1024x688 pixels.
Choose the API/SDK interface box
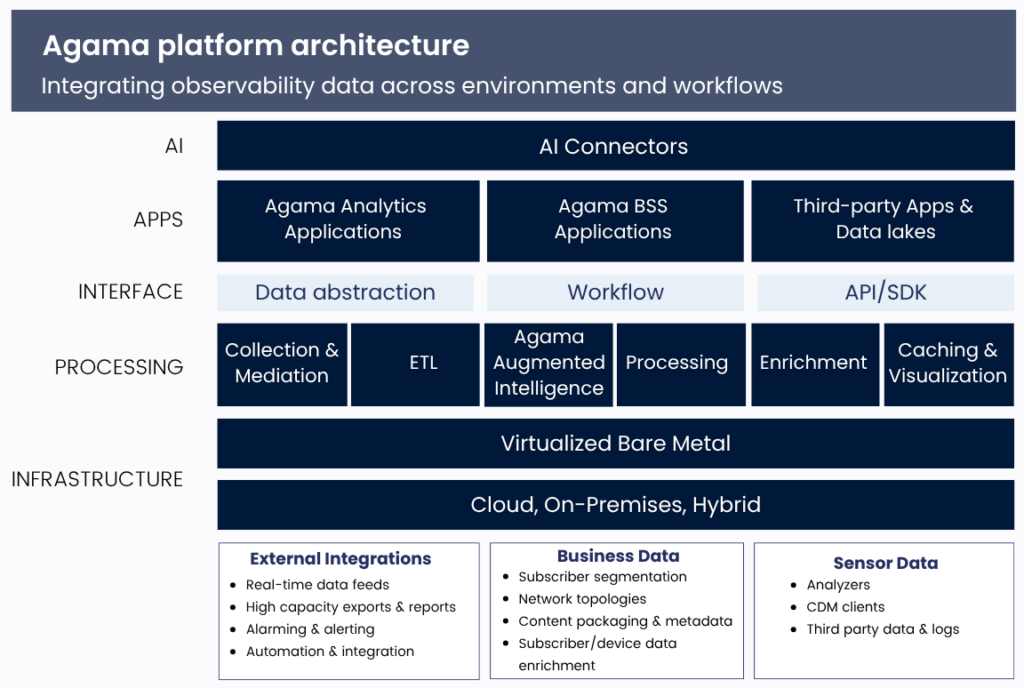pos(884,293)
